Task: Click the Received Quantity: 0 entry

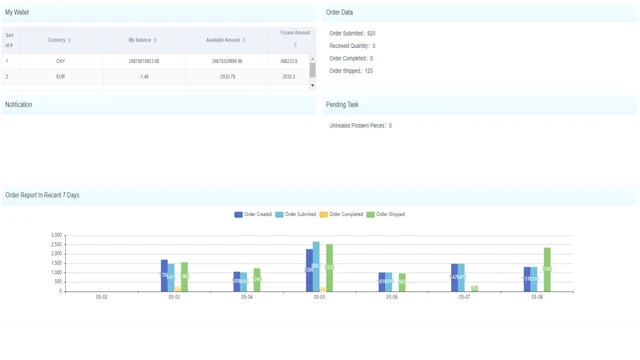Action: pos(352,46)
